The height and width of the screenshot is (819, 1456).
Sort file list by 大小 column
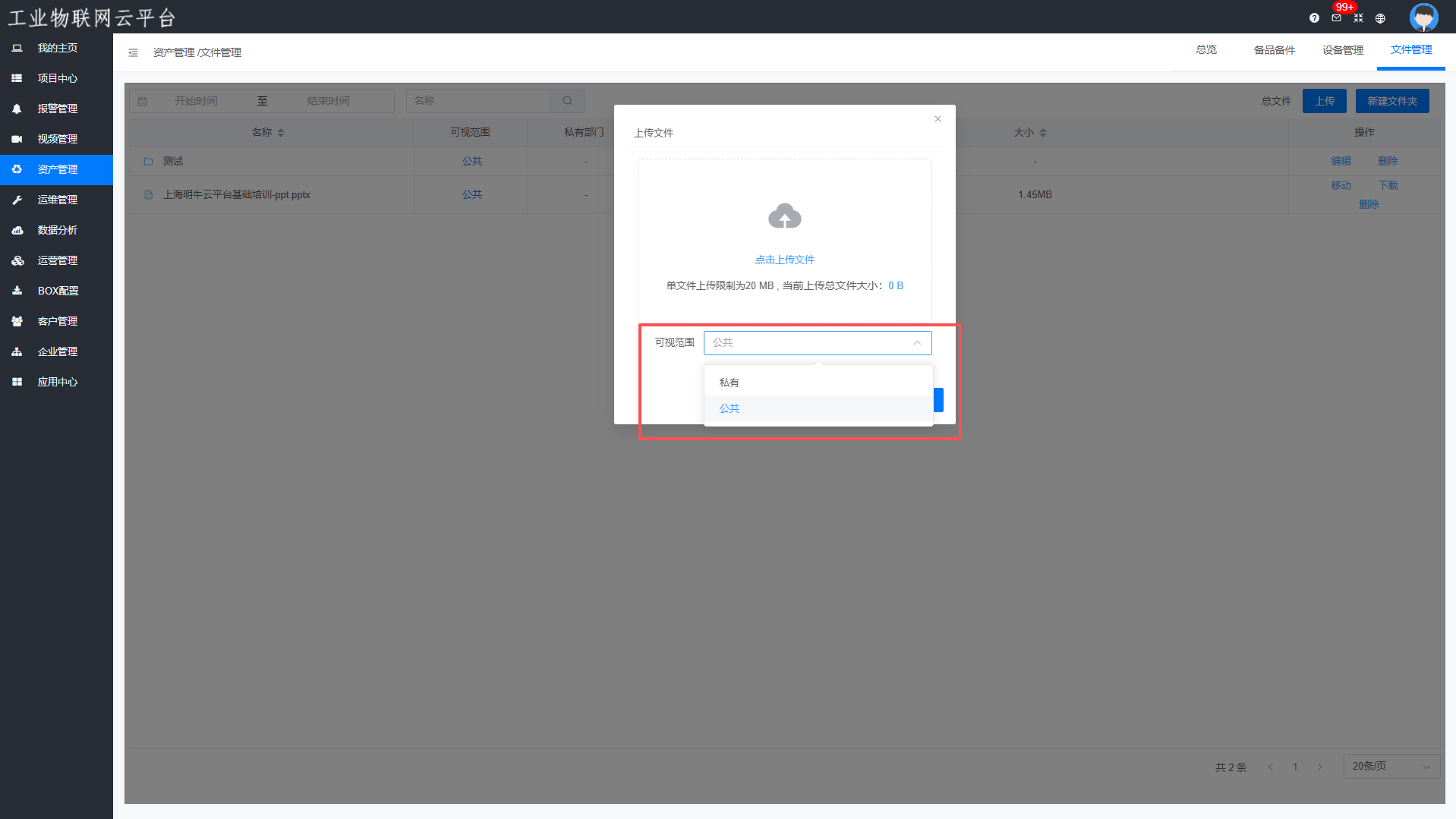1042,133
